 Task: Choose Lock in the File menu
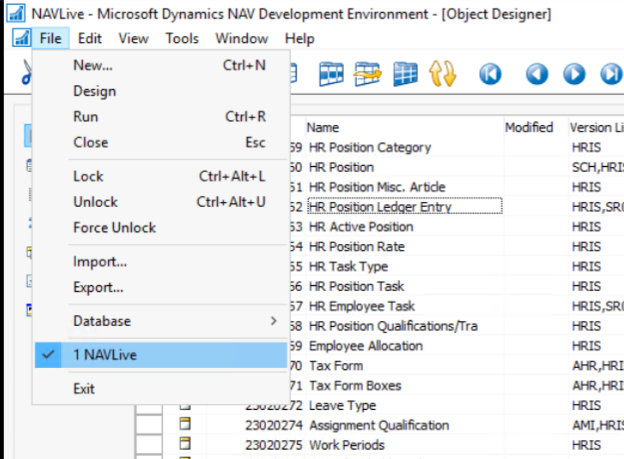pyautogui.click(x=161, y=176)
